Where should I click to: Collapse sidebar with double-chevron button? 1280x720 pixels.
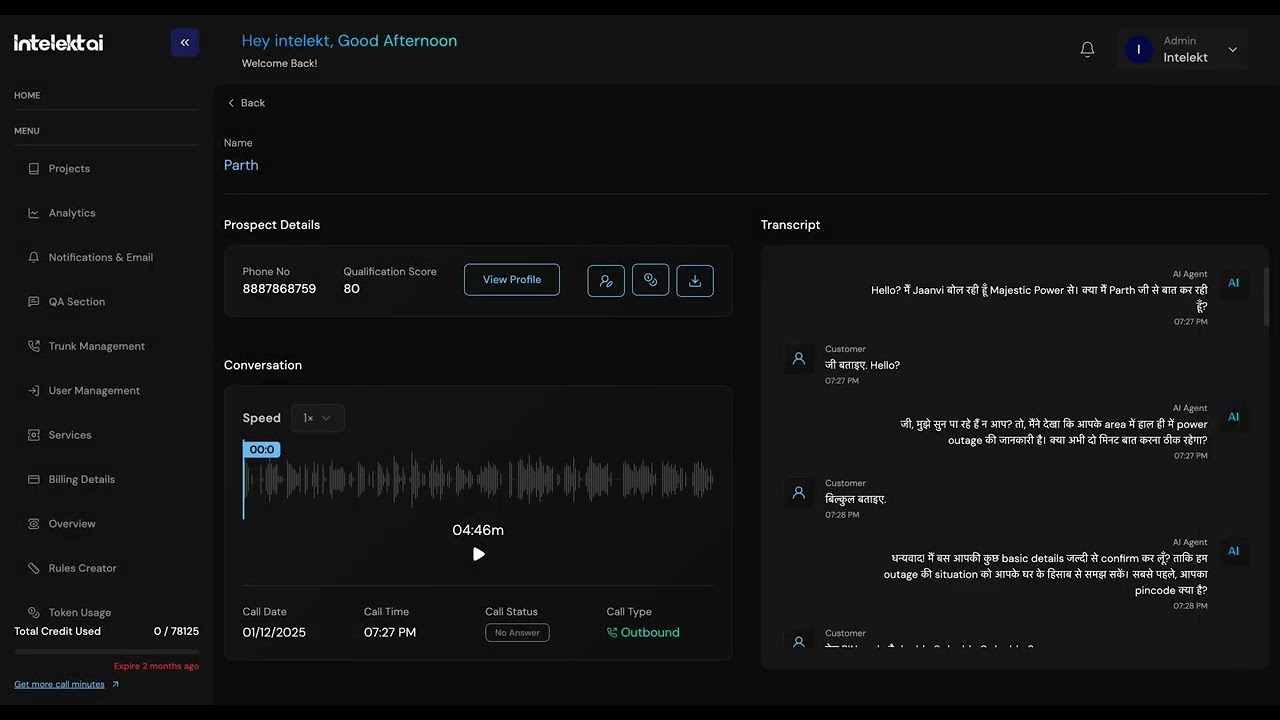click(x=185, y=43)
